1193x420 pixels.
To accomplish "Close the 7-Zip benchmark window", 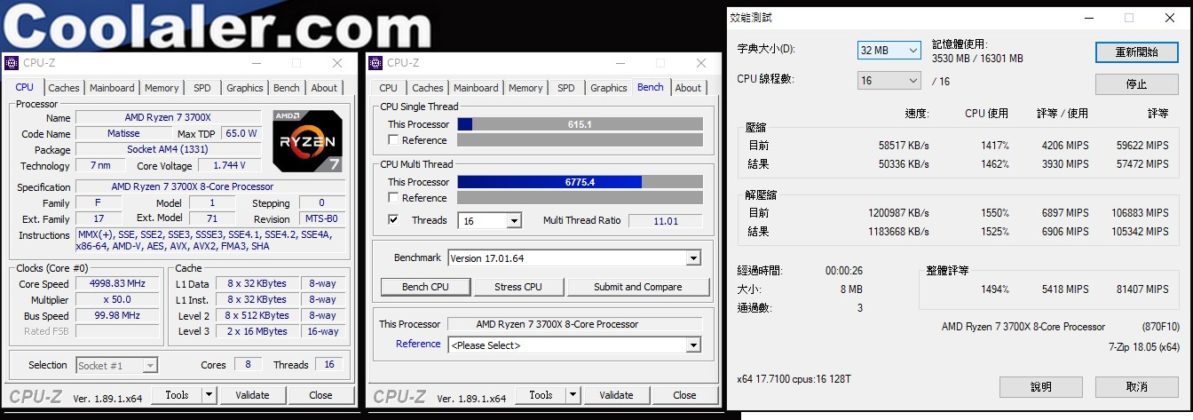I will (1169, 18).
